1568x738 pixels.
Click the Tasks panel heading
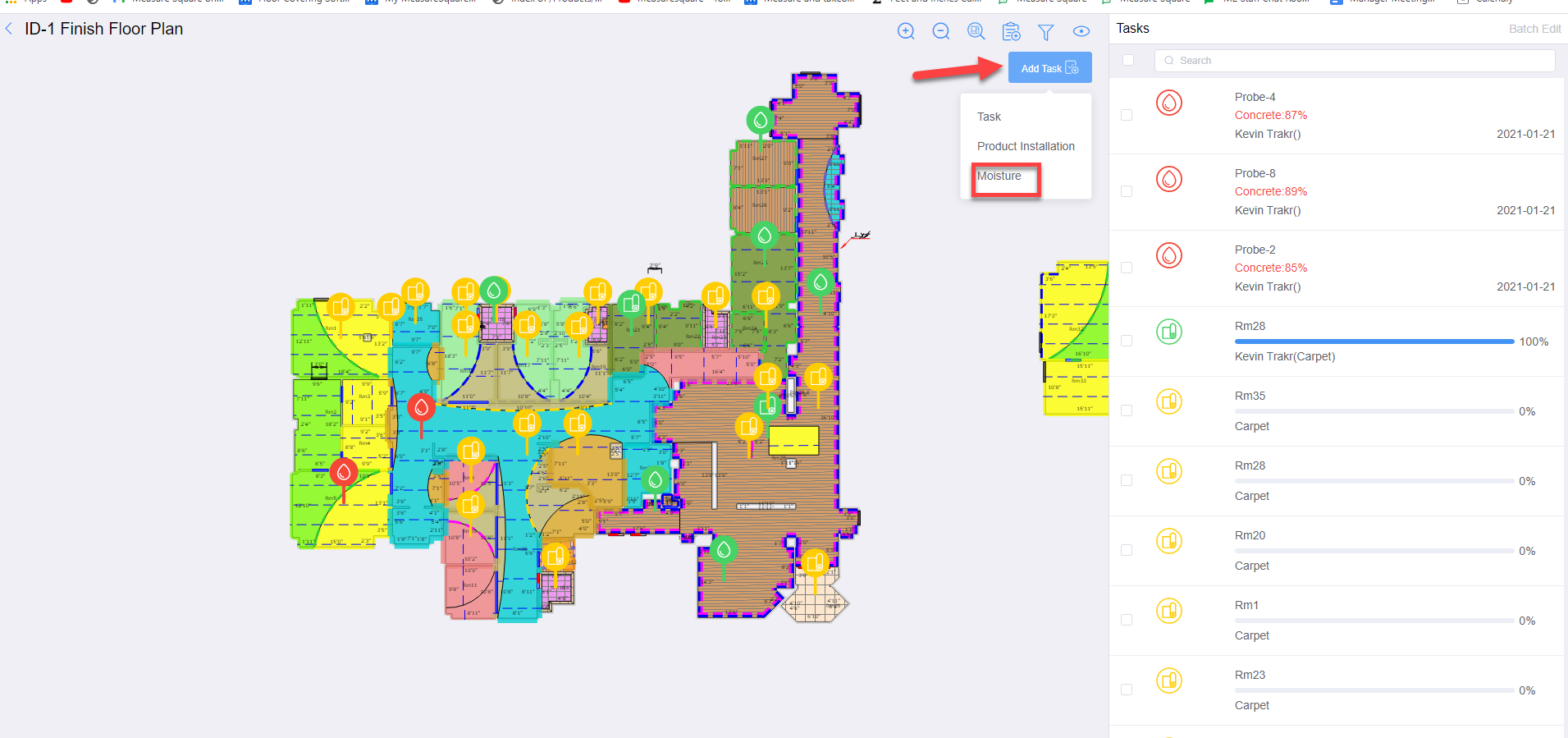(x=1132, y=28)
